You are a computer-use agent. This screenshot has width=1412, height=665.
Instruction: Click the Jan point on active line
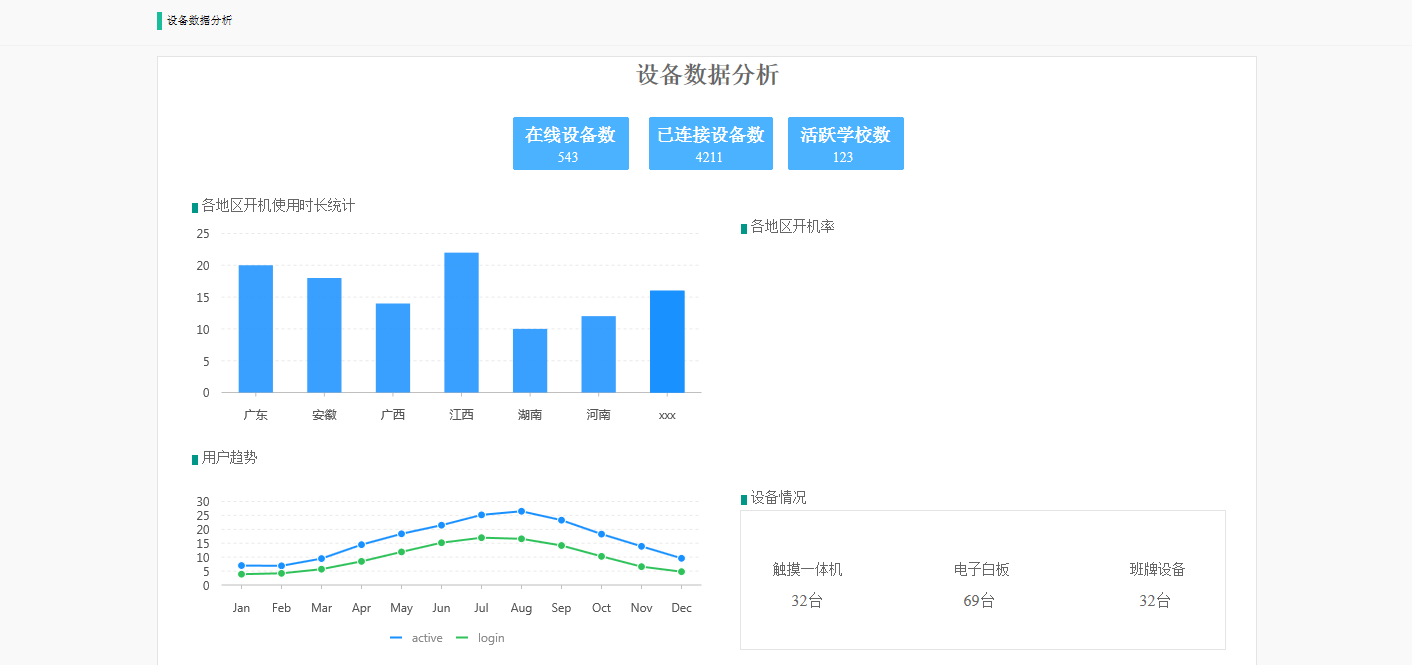coord(241,566)
